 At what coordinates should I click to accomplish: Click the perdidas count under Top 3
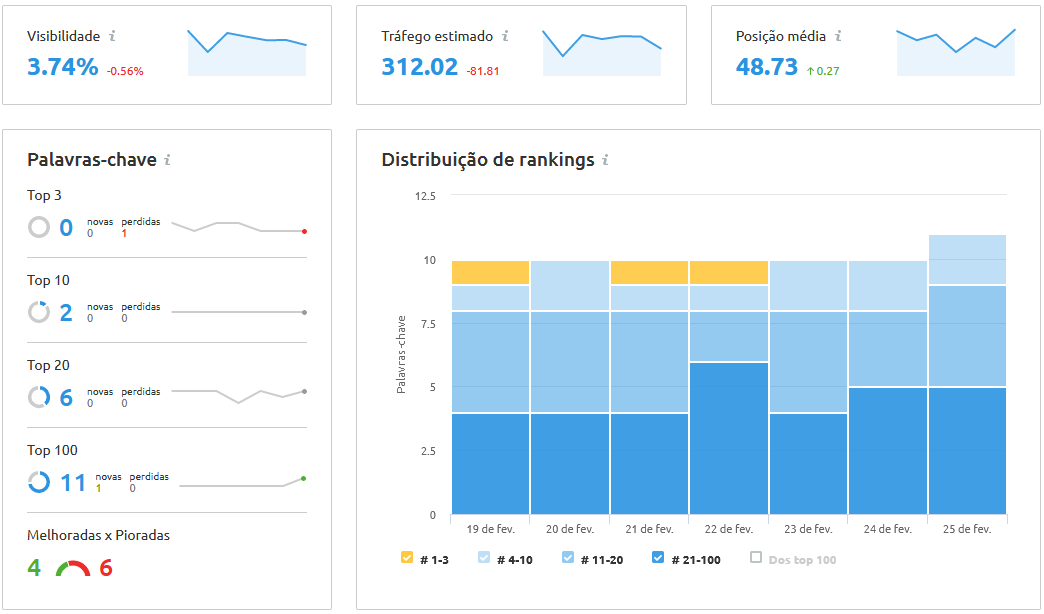pyautogui.click(x=124, y=232)
